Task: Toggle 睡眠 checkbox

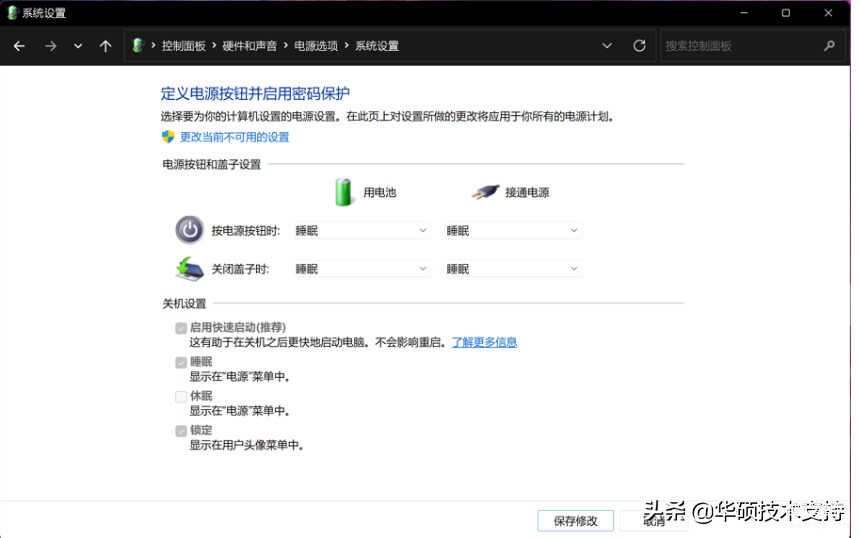Action: point(181,363)
